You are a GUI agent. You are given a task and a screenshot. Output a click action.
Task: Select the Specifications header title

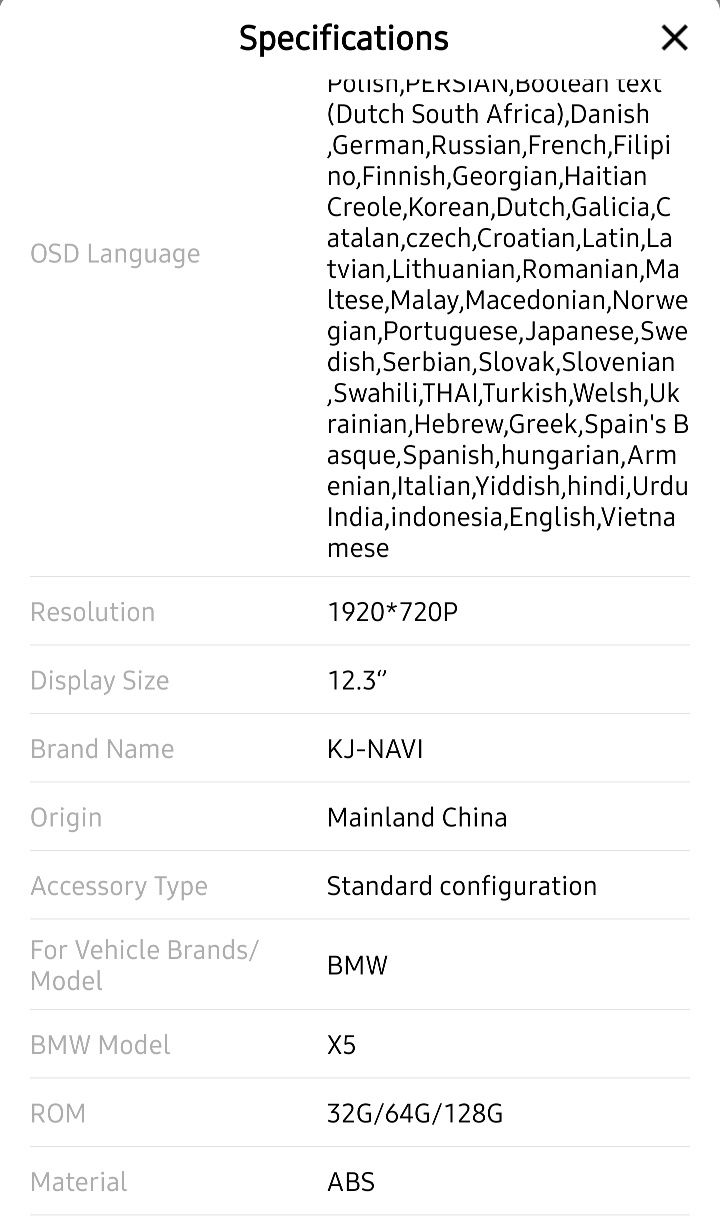coord(344,38)
